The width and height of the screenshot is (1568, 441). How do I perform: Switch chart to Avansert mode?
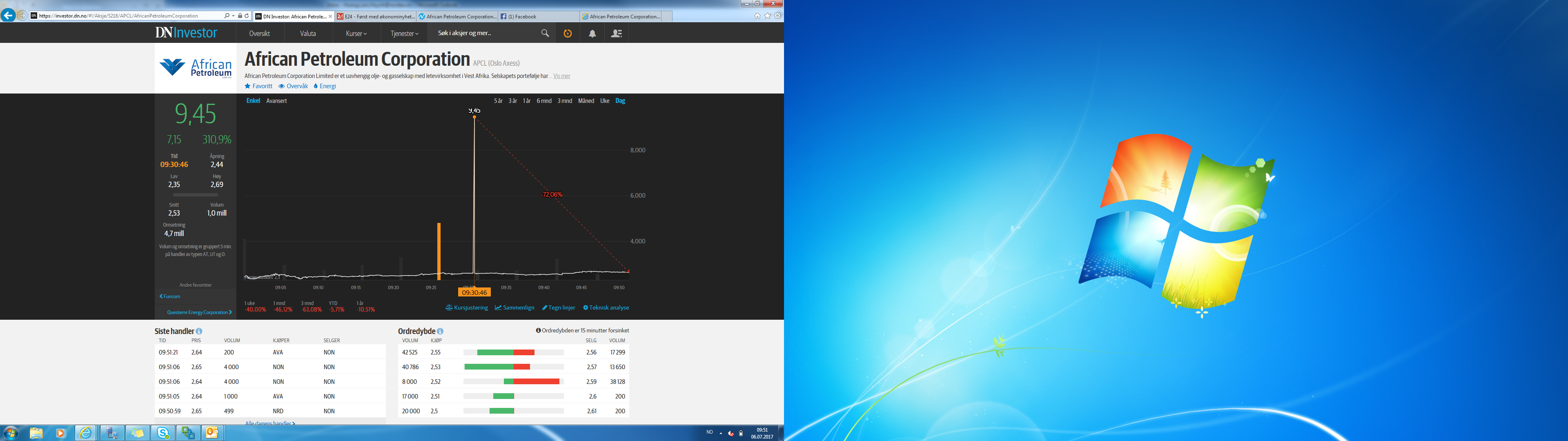tap(276, 101)
